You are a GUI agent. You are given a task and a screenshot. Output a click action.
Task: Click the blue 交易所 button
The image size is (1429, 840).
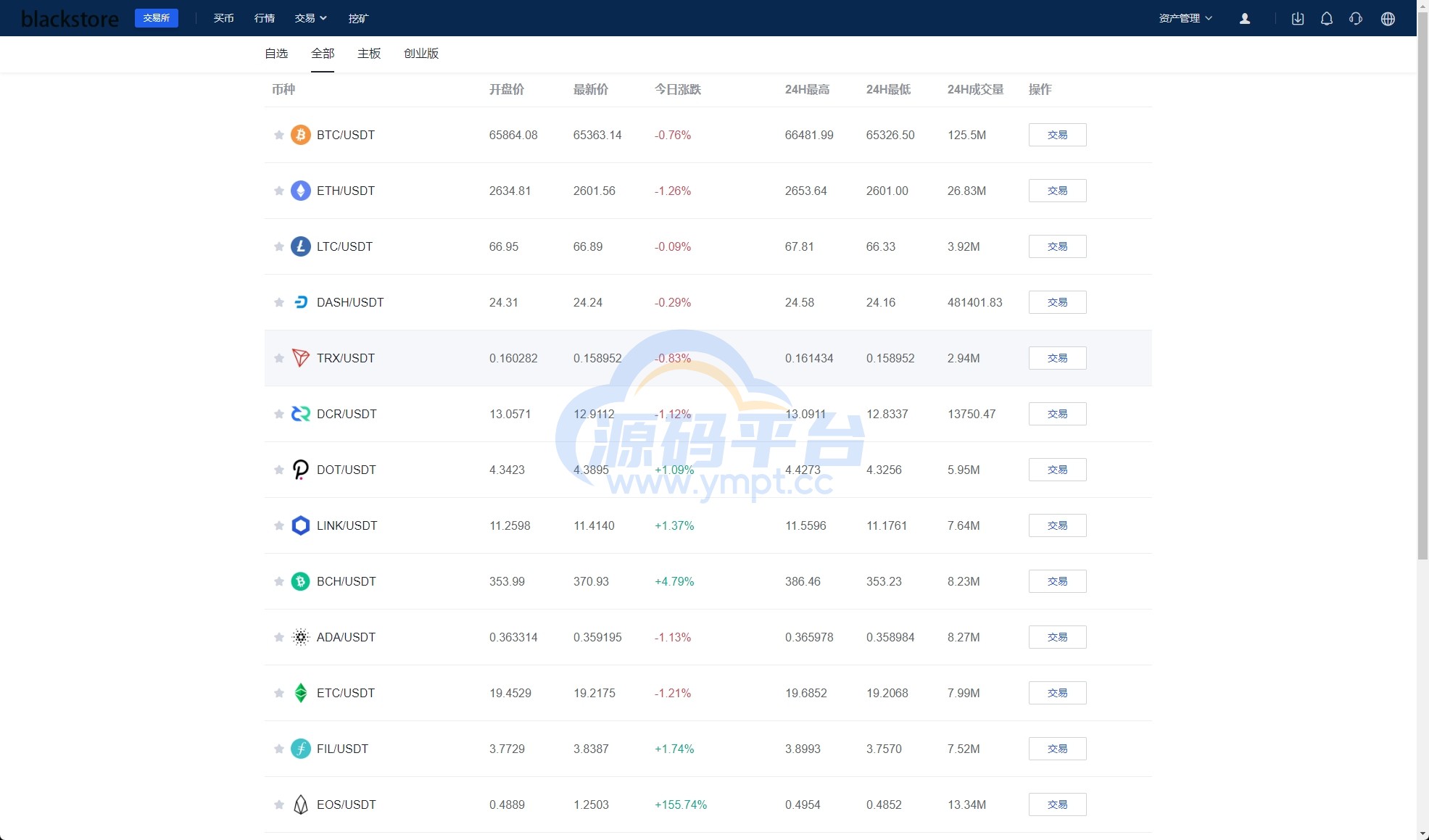[157, 18]
